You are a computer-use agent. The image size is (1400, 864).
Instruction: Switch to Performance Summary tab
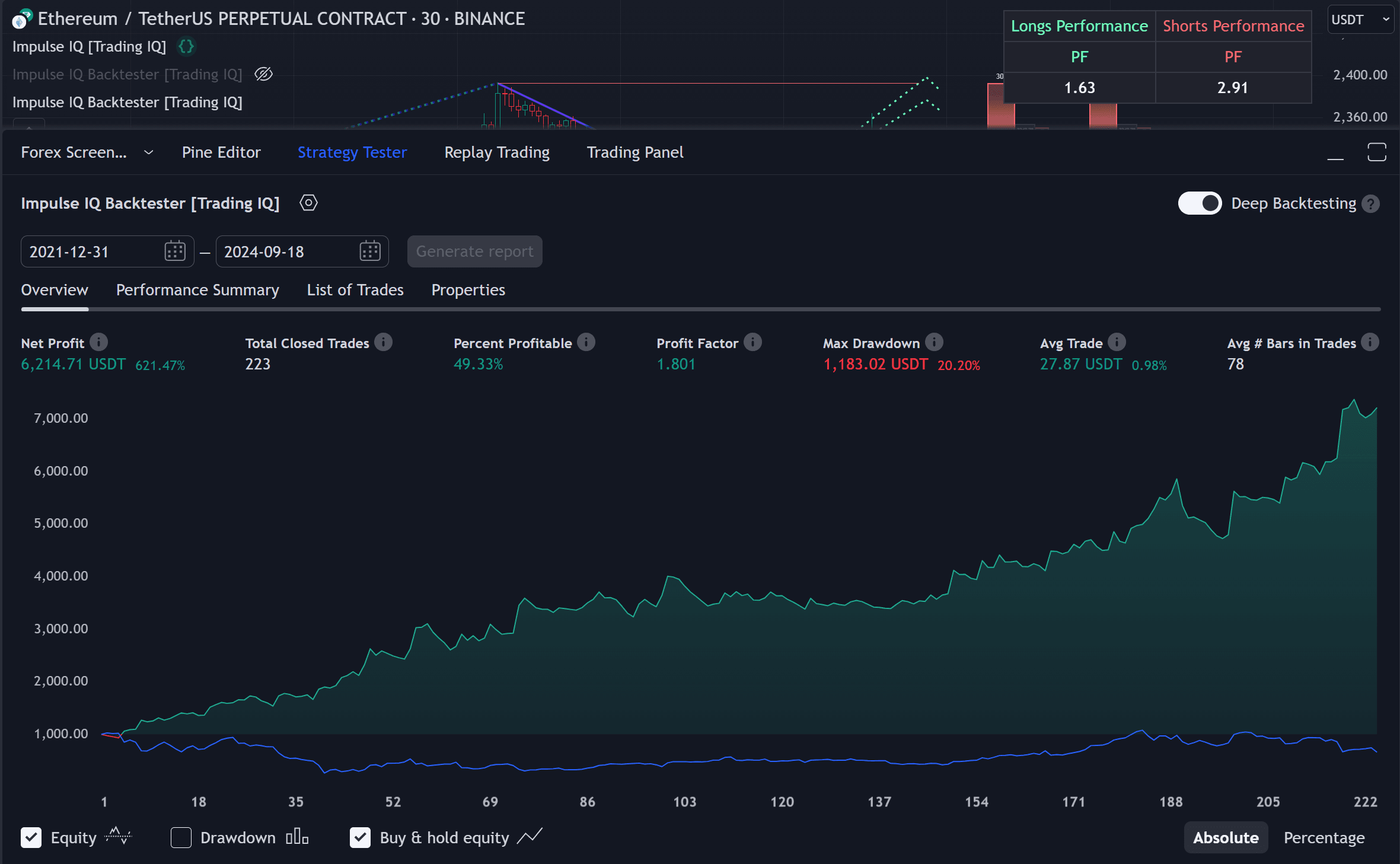197,290
